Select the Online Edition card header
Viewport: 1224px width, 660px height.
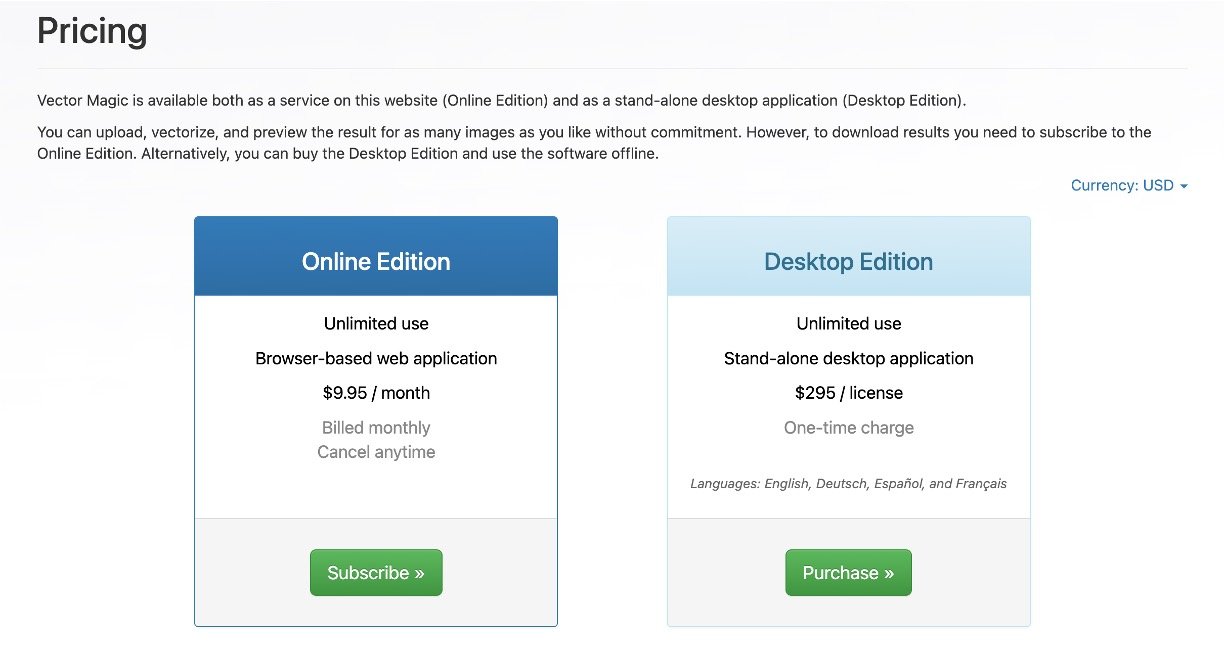(x=376, y=261)
